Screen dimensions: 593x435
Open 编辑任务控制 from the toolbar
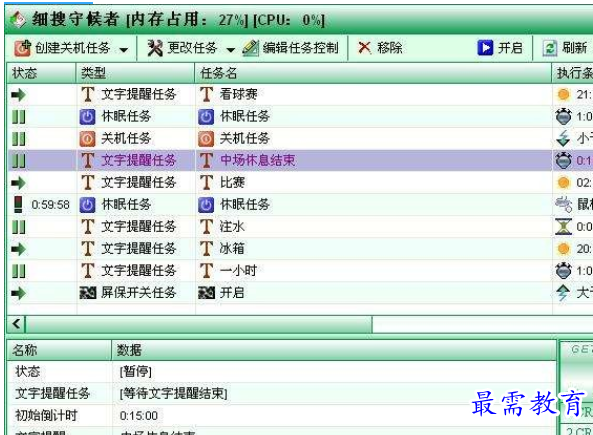[290, 48]
